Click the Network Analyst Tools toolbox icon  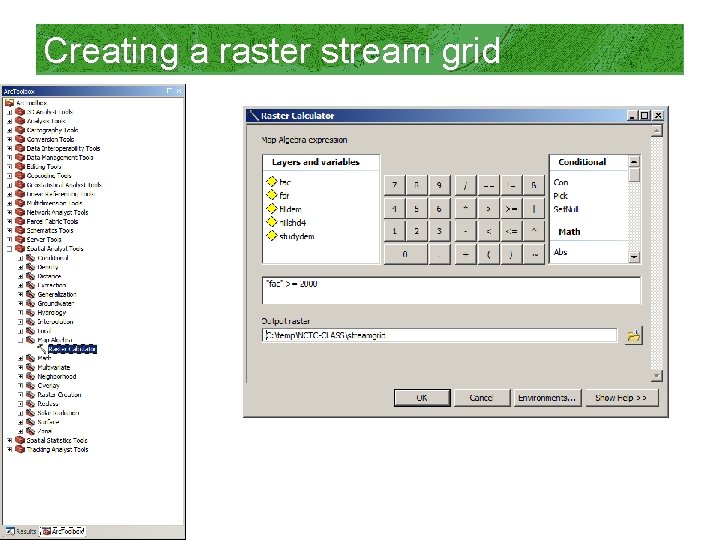point(20,212)
